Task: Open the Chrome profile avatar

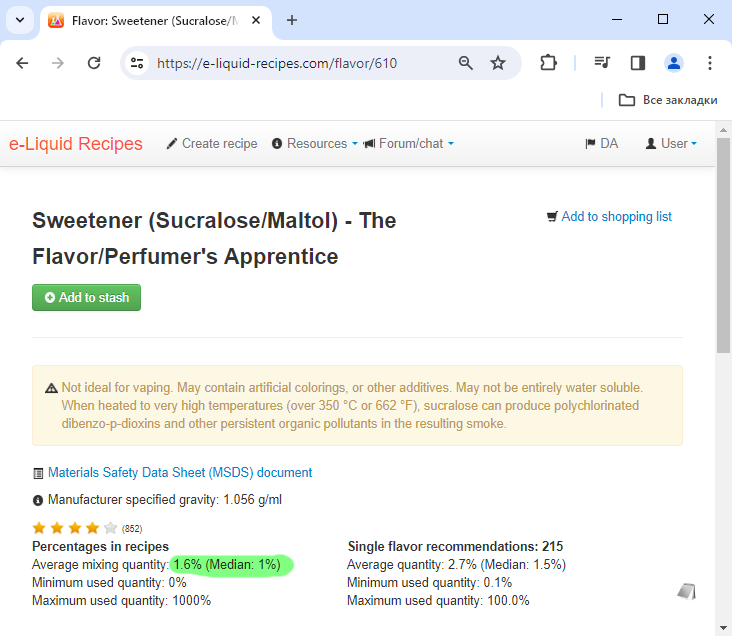Action: 674,63
